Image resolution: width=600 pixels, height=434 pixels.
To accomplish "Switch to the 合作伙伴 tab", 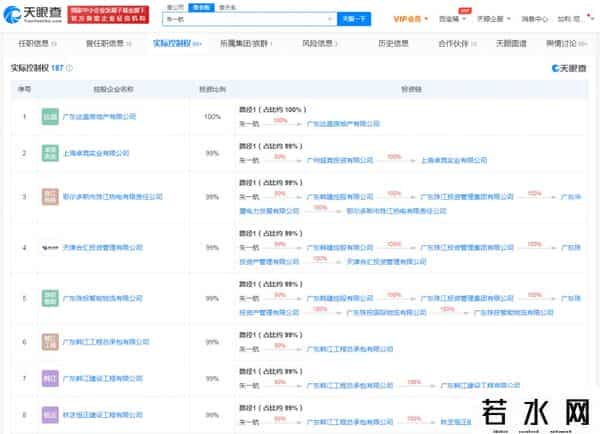I will point(457,44).
